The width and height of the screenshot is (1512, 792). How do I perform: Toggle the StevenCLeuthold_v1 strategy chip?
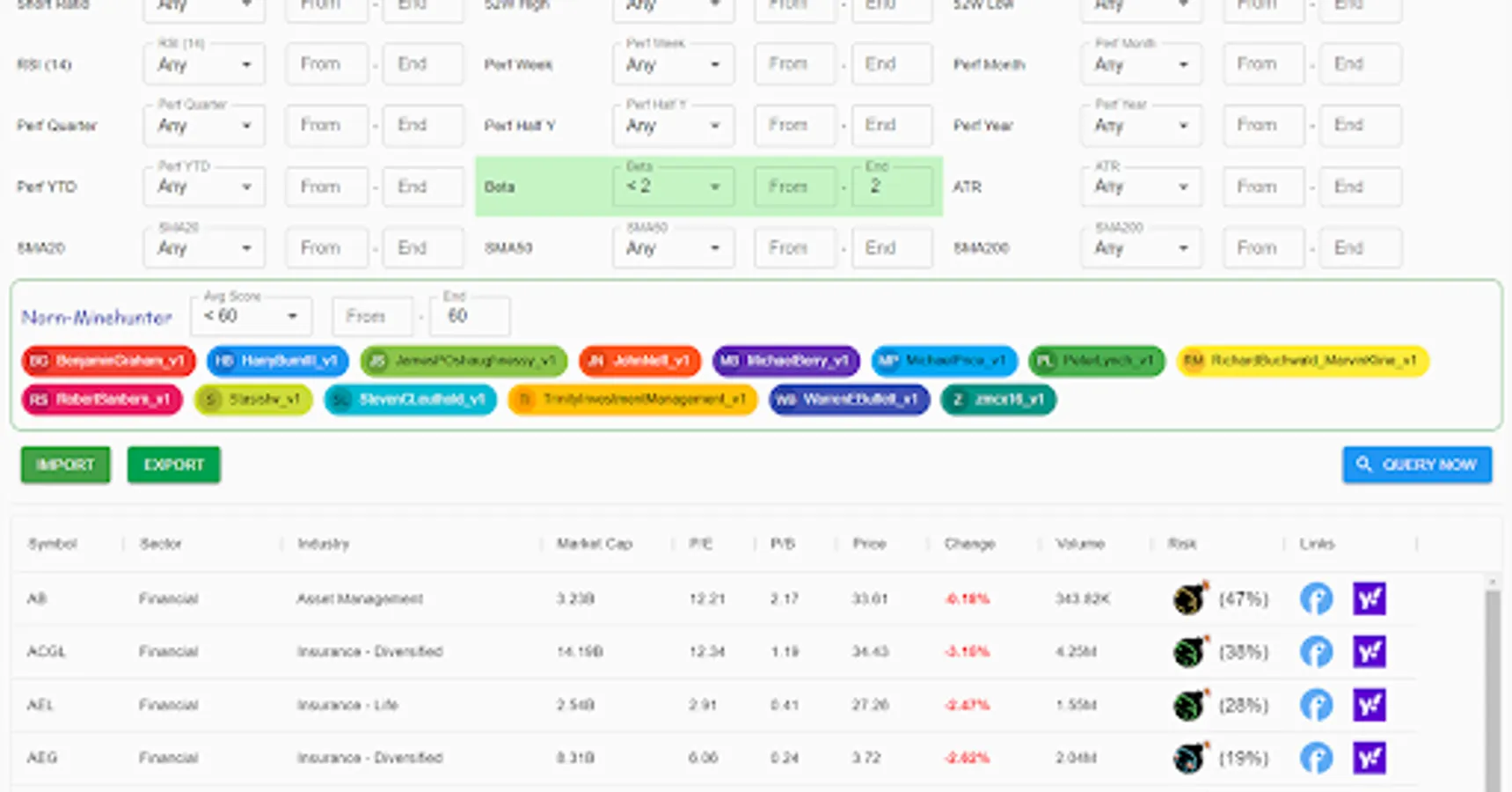411,400
